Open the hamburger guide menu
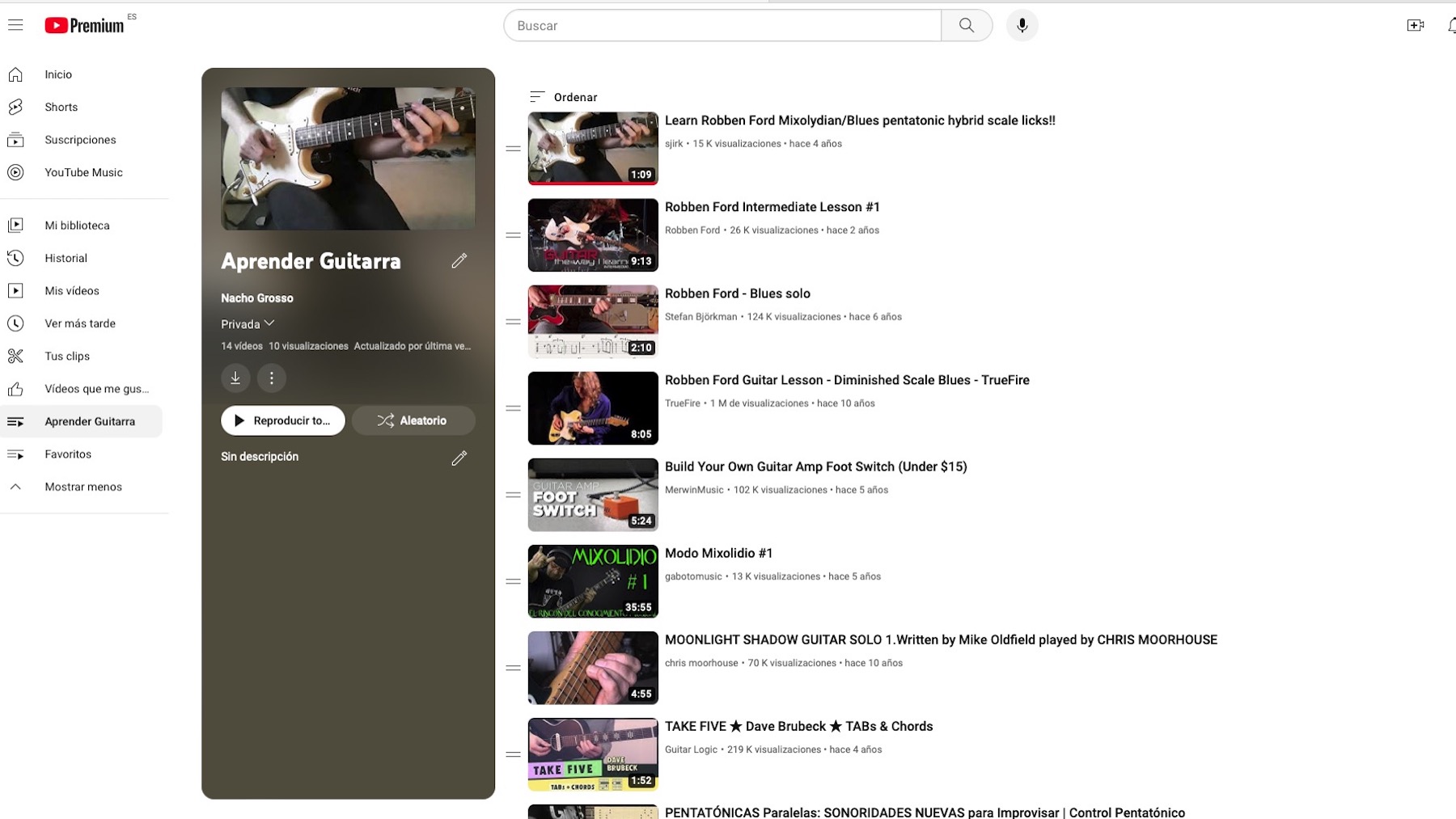1456x819 pixels. click(15, 25)
